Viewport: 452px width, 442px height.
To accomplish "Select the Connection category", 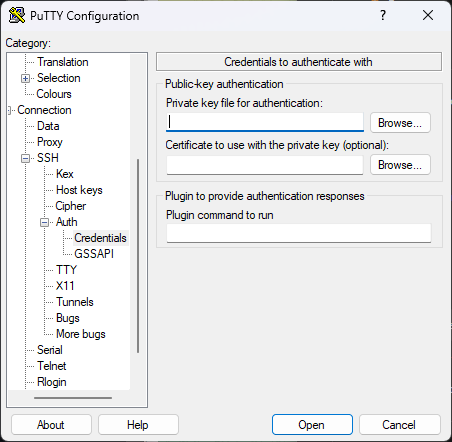I will [44, 110].
